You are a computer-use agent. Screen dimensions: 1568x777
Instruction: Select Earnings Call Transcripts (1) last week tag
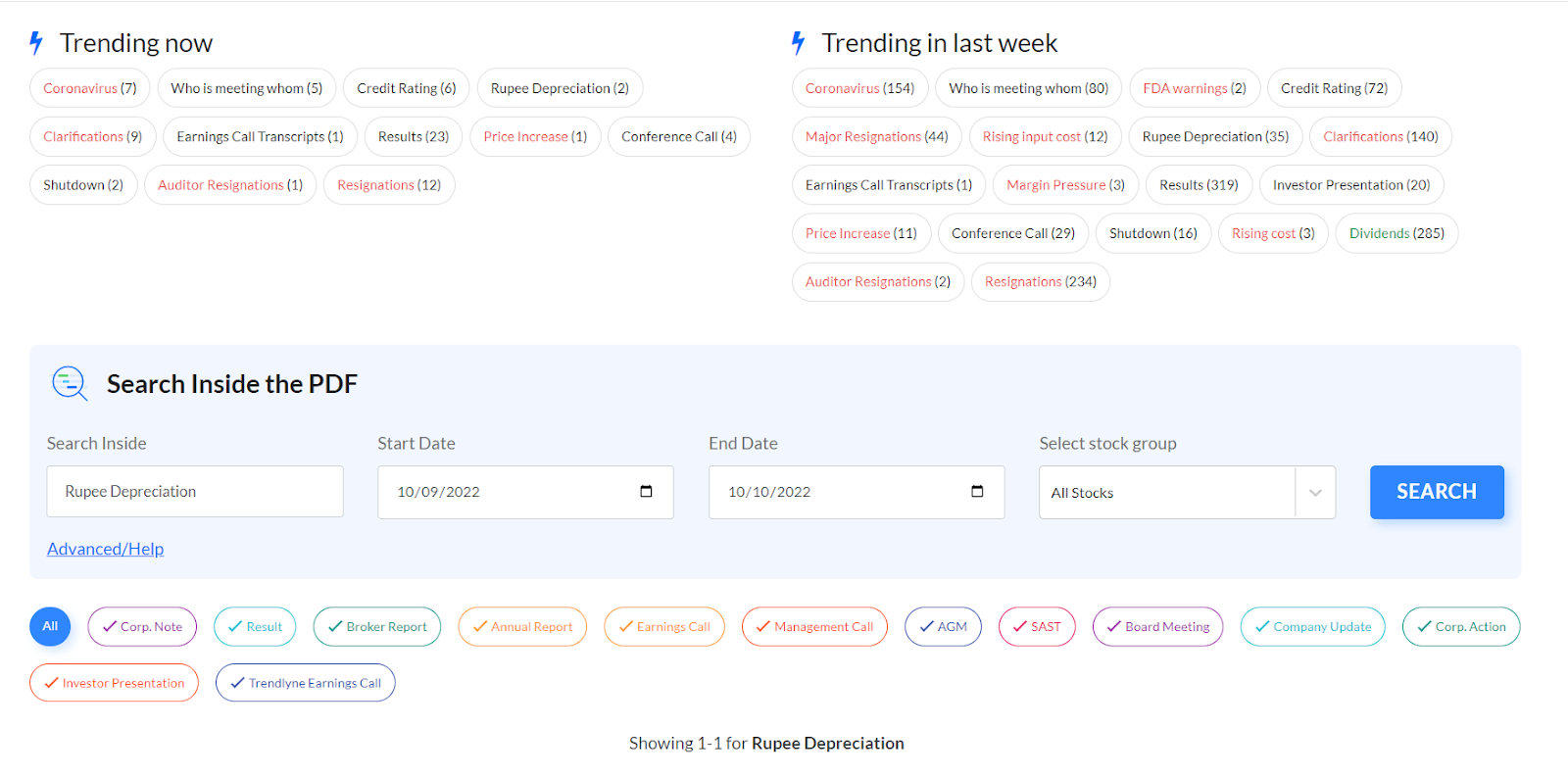(x=889, y=185)
